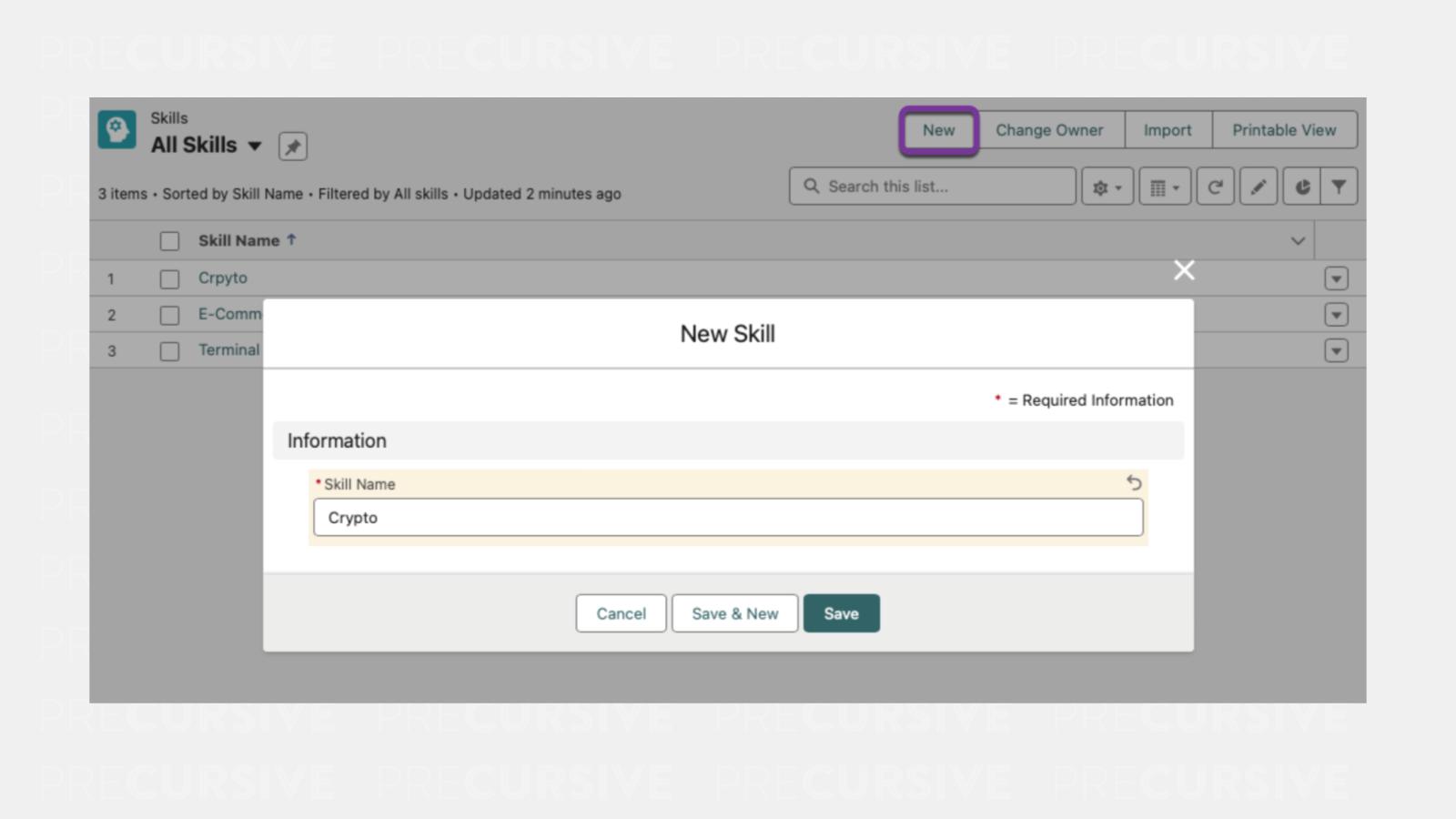Refresh the Skills list
Viewport: 1456px width, 819px height.
coord(1215,187)
